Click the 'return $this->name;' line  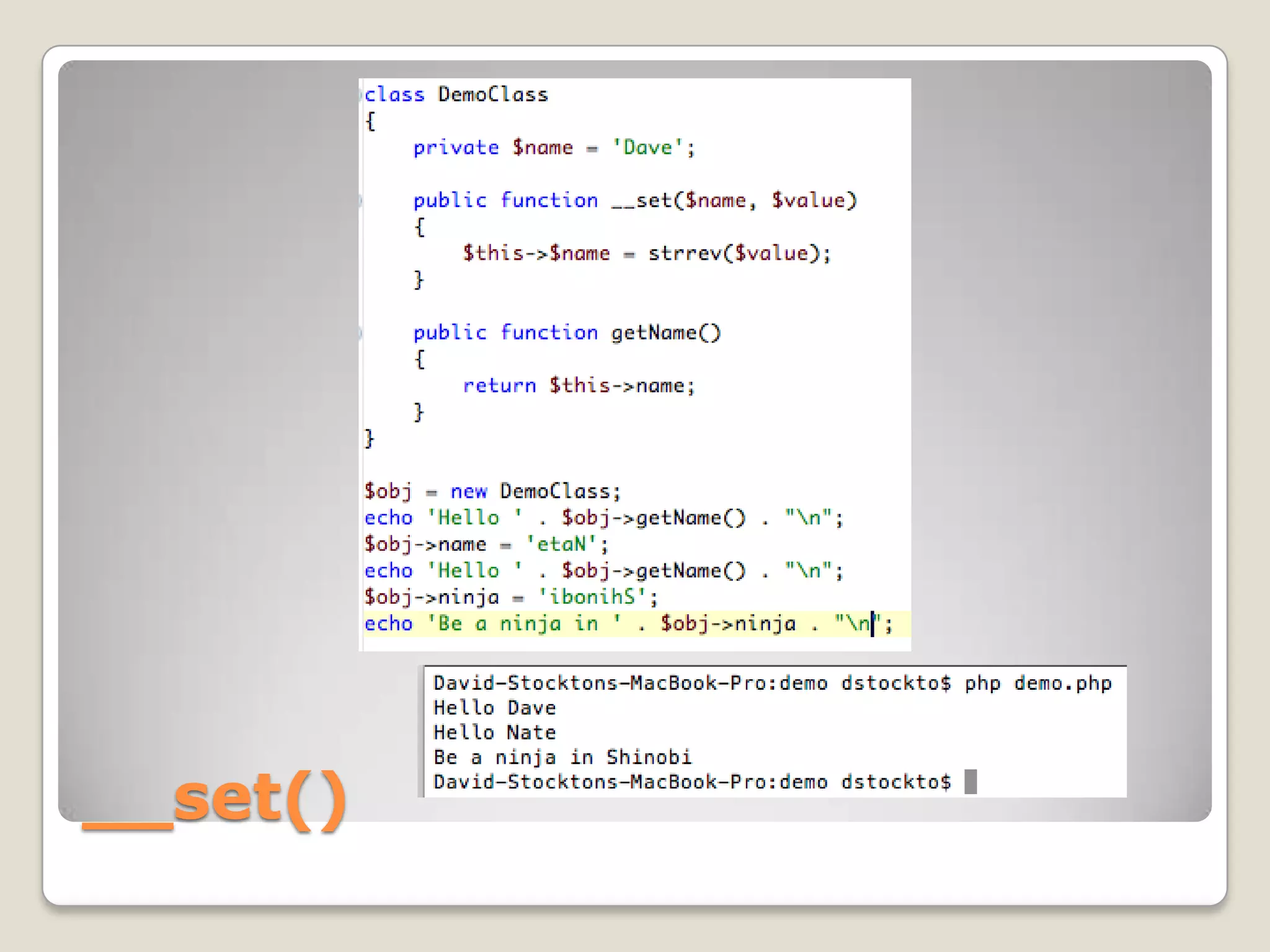(579, 386)
